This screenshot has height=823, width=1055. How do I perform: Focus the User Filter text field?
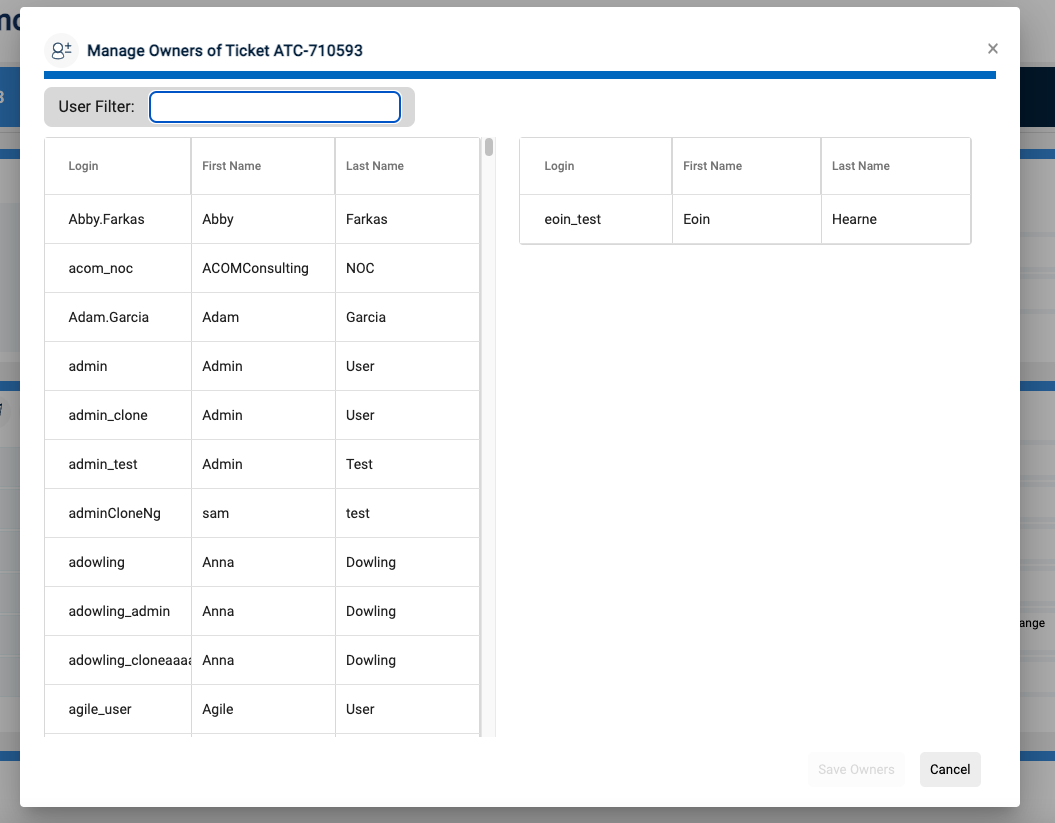pyautogui.click(x=275, y=107)
